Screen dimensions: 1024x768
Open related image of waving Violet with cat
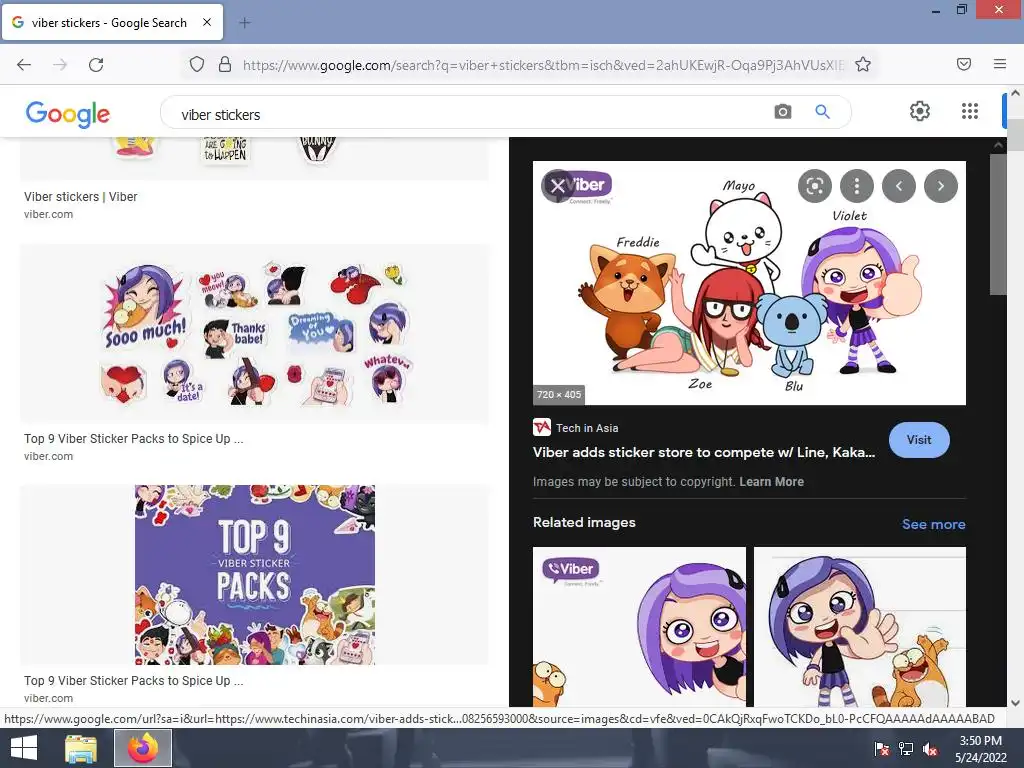coord(859,627)
